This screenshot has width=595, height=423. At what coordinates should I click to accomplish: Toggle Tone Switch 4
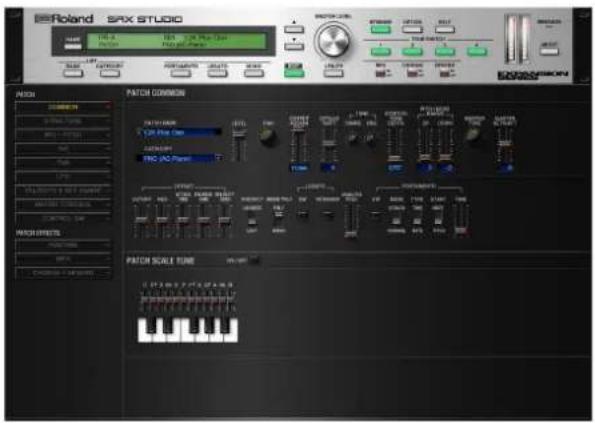pos(477,51)
